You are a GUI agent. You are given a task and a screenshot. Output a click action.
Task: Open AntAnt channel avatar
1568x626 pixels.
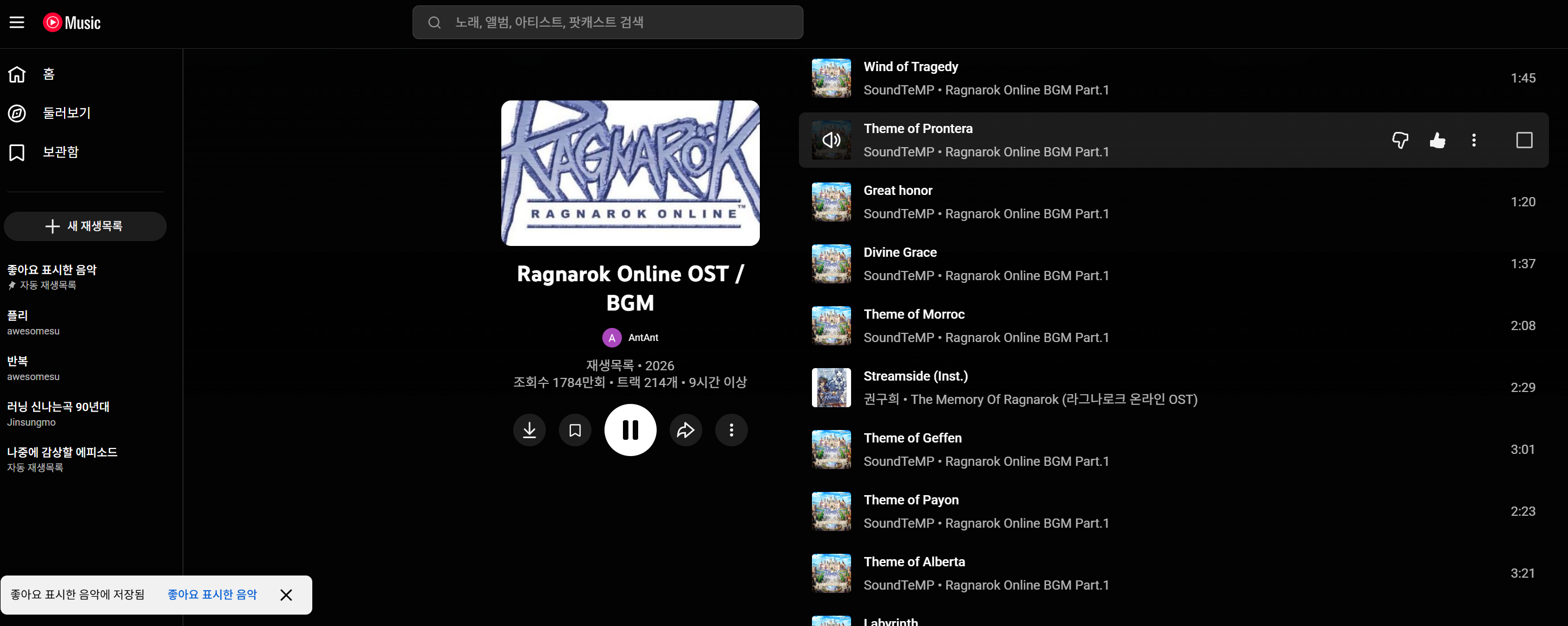coord(611,338)
